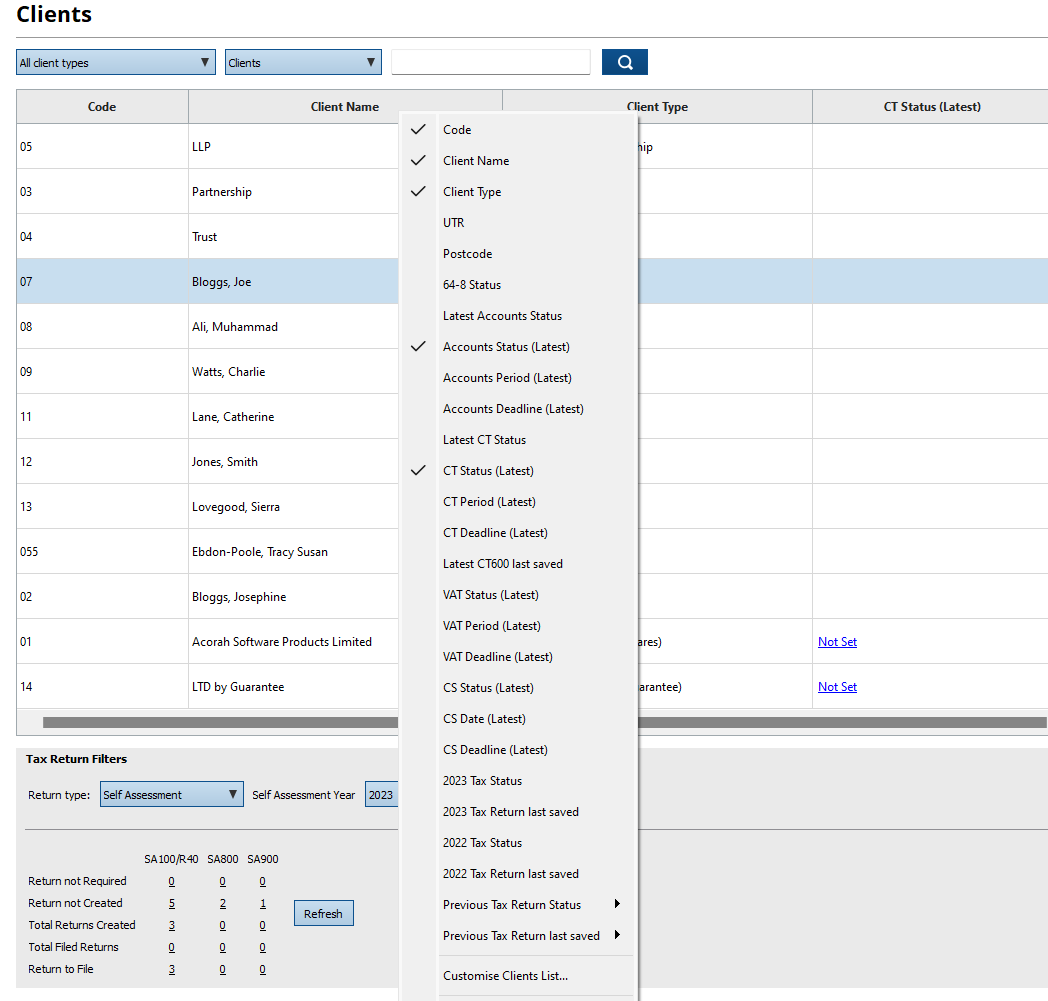Open Return not Created SA100/R40 count
This screenshot has height=1001, width=1048.
click(171, 903)
